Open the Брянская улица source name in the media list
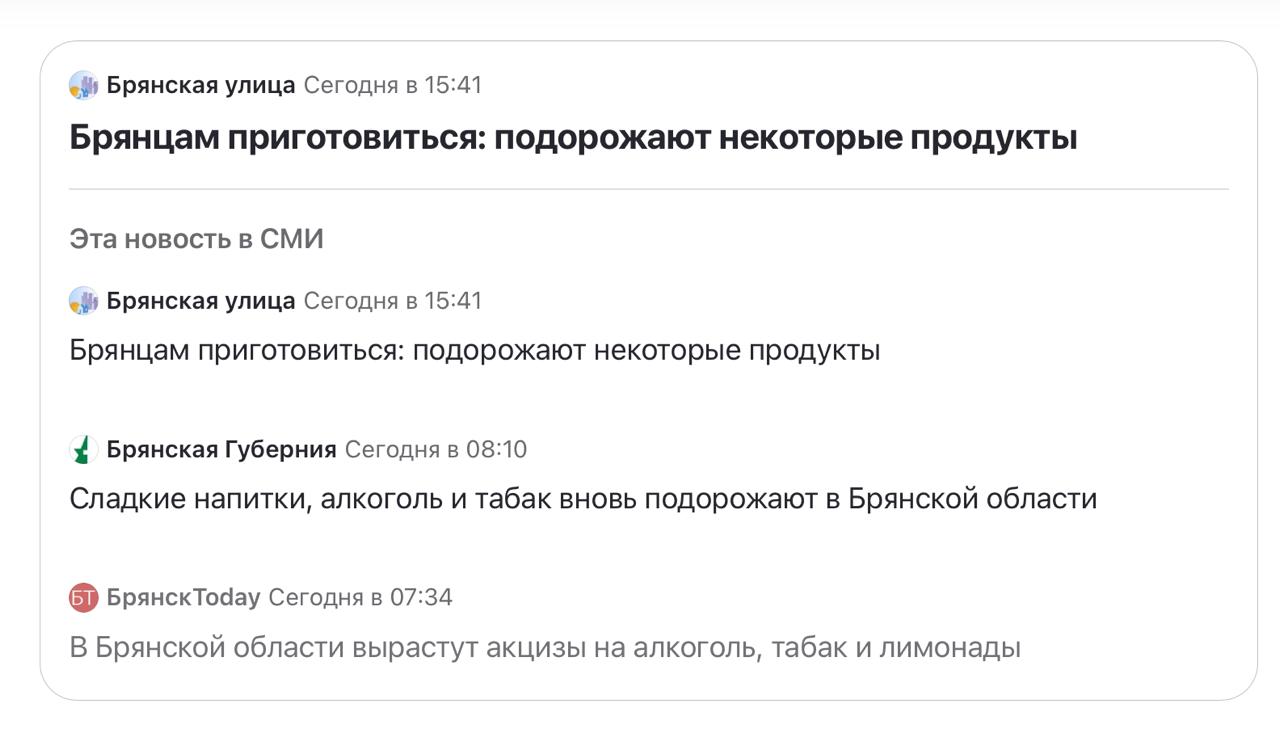Viewport: 1280px width, 742px height. pos(200,301)
